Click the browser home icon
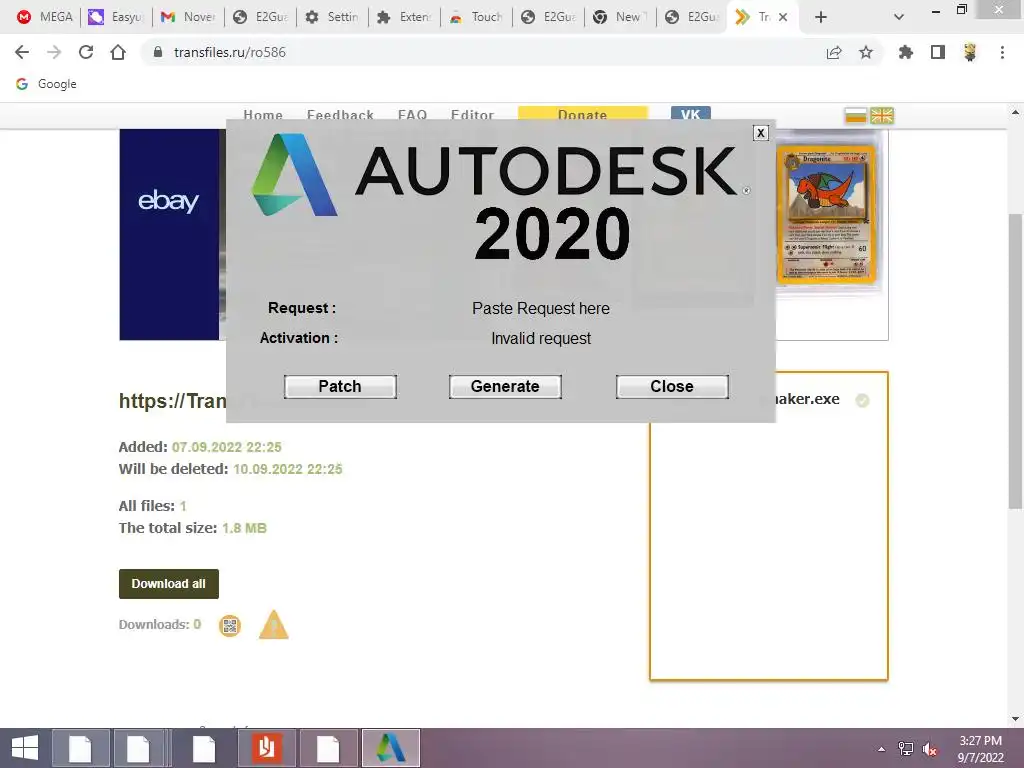This screenshot has width=1024, height=768. point(118,52)
